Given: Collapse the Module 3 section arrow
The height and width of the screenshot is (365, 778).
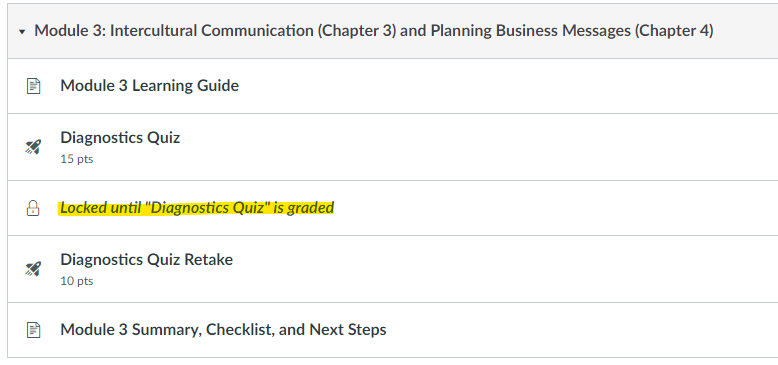Looking at the screenshot, I should [x=21, y=32].
